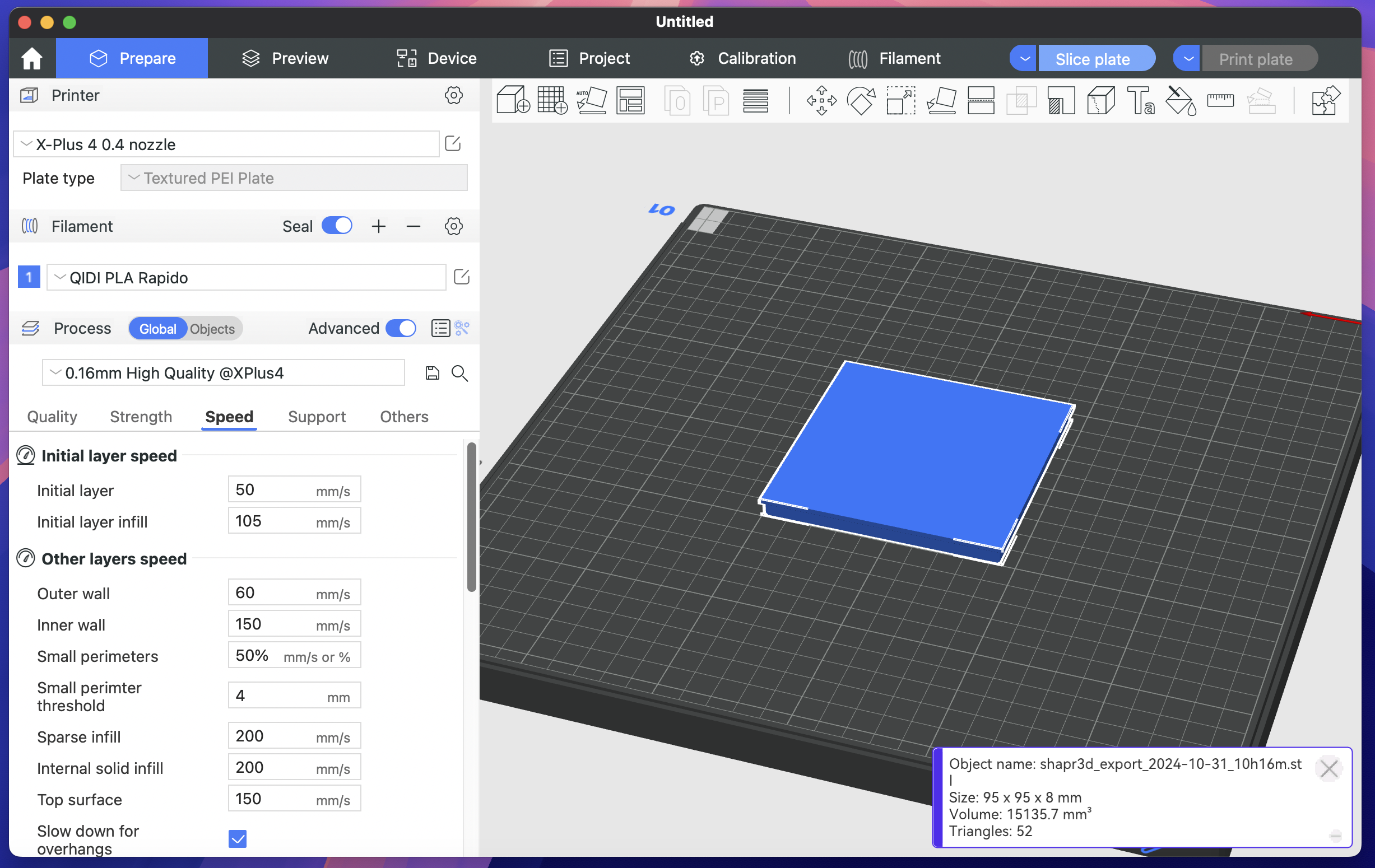Screen dimensions: 1375x868
Task: Select the Move tool
Action: click(x=821, y=100)
